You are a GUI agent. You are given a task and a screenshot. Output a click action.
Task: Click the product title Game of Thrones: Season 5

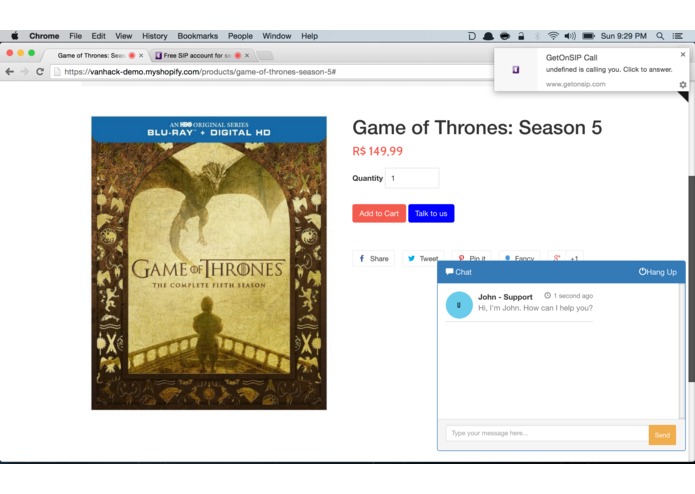(477, 128)
